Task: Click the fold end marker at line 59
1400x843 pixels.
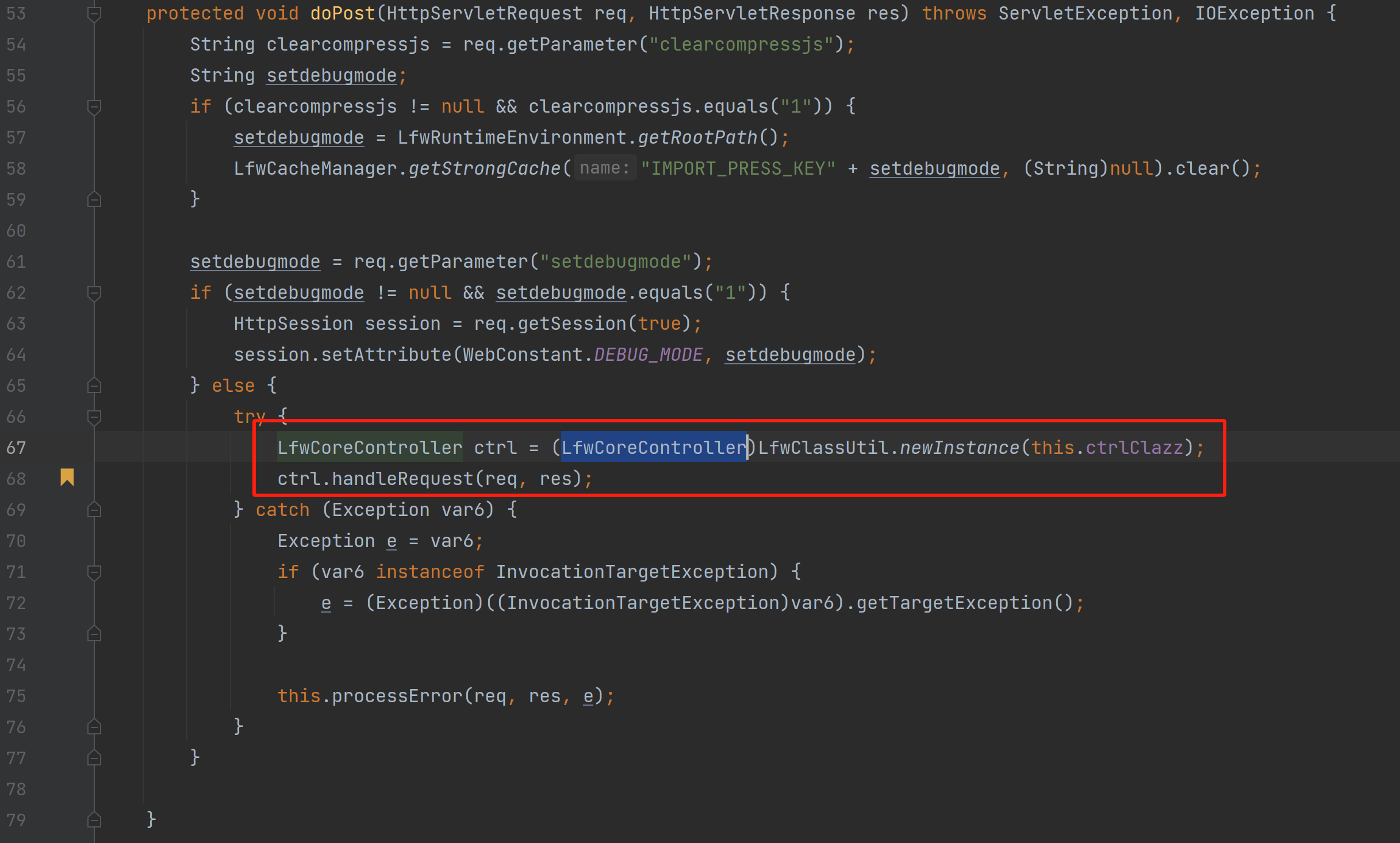Action: pyautogui.click(x=94, y=199)
